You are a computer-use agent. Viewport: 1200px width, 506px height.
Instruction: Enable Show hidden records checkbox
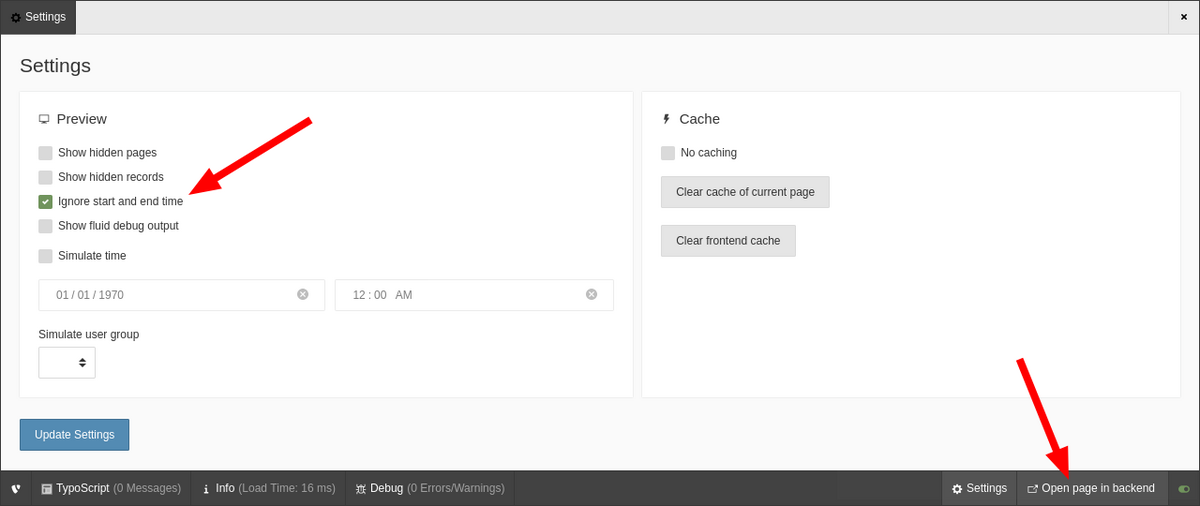tap(45, 177)
